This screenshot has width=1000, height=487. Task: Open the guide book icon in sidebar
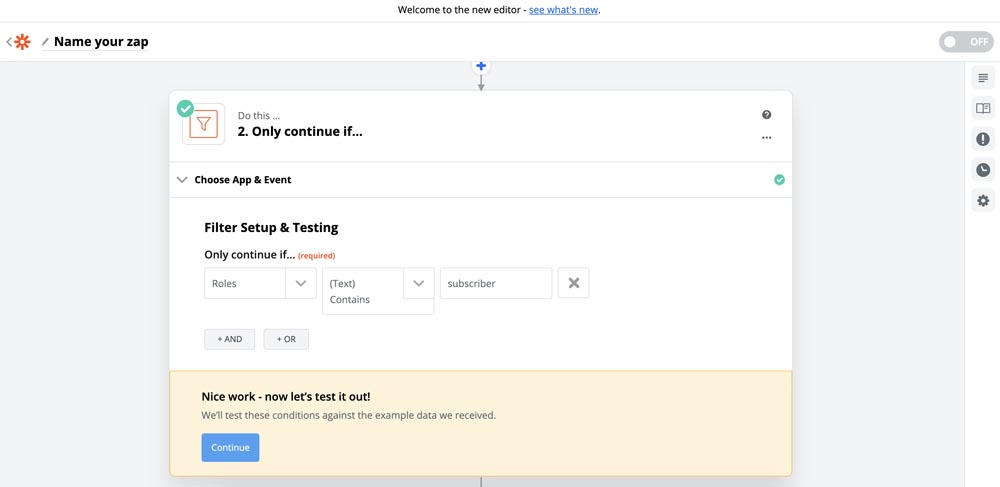click(983, 109)
